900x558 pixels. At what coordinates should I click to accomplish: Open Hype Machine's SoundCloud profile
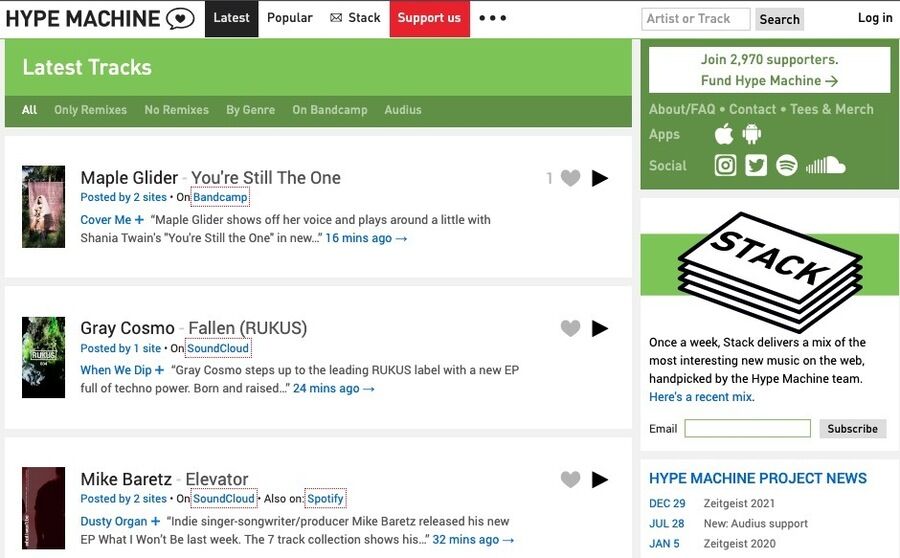[825, 165]
